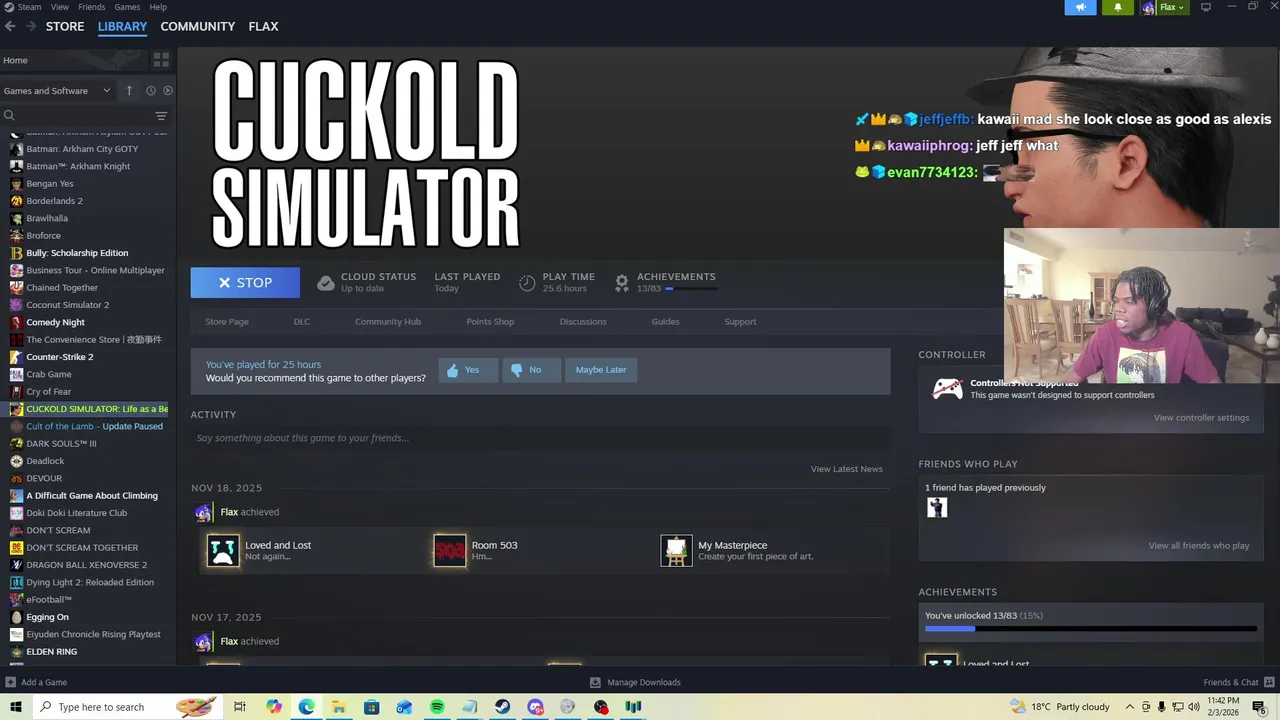Screen dimensions: 1280x720
Task: Click achievements 13/83 progress bar in header
Action: click(692, 289)
